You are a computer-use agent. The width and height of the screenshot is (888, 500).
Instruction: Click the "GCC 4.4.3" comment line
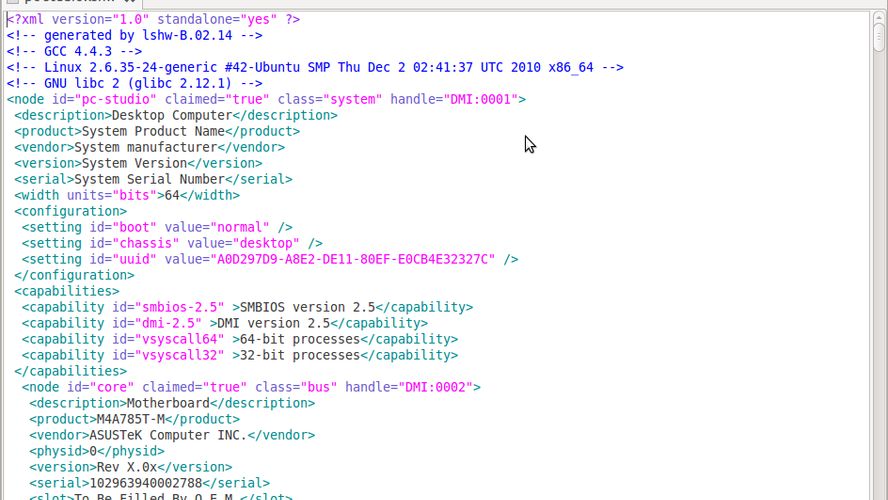[x=74, y=51]
